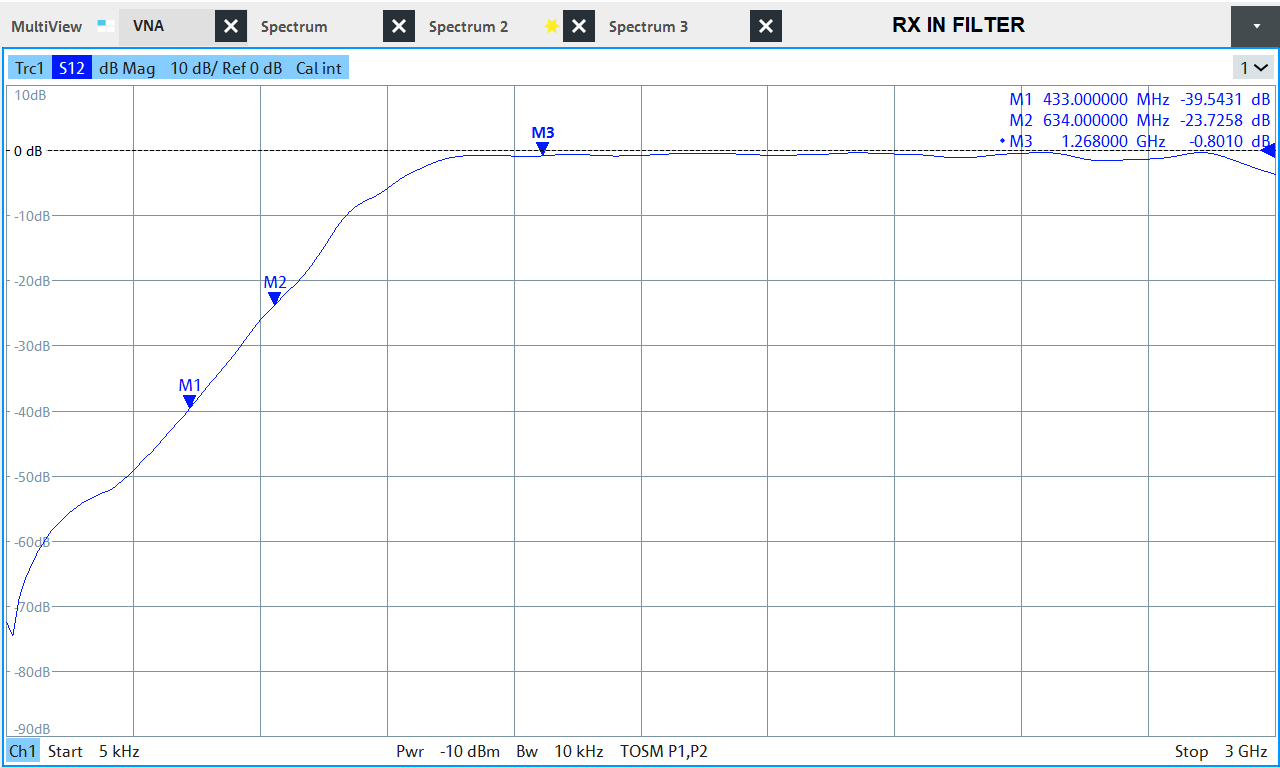Switch to the Spectrum tab
This screenshot has height=768, width=1280.
click(x=293, y=27)
